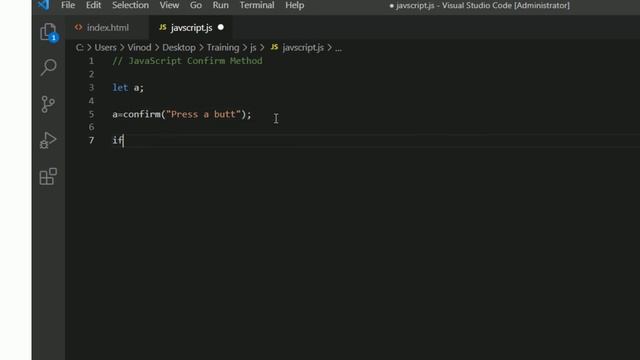640x360 pixels.
Task: Click line number 3 in the gutter
Action: [x=91, y=87]
